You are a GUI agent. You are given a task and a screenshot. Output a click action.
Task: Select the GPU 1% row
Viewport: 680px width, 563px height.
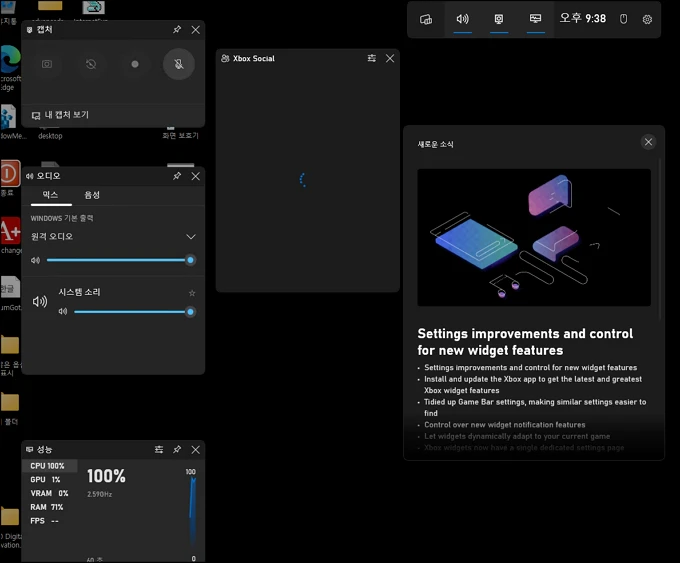point(49,480)
